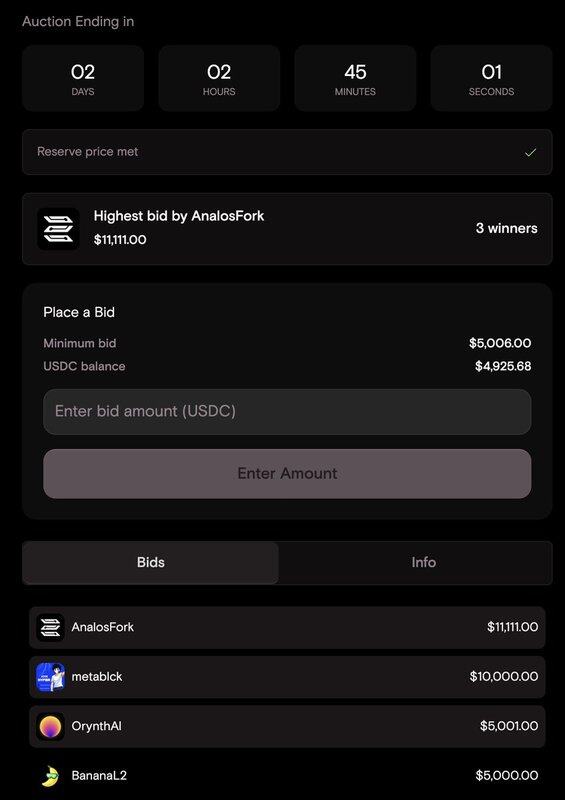565x800 pixels.
Task: Click the Enter Amount button
Action: click(287, 473)
